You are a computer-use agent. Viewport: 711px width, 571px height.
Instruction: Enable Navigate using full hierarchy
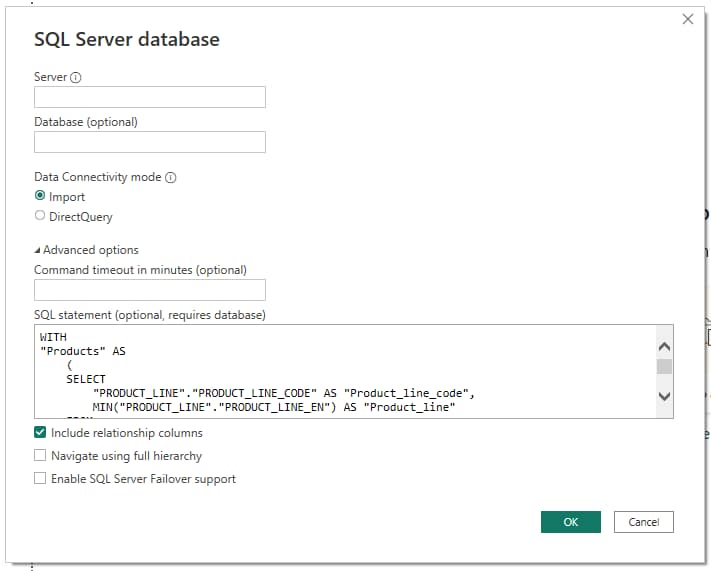coord(40,456)
